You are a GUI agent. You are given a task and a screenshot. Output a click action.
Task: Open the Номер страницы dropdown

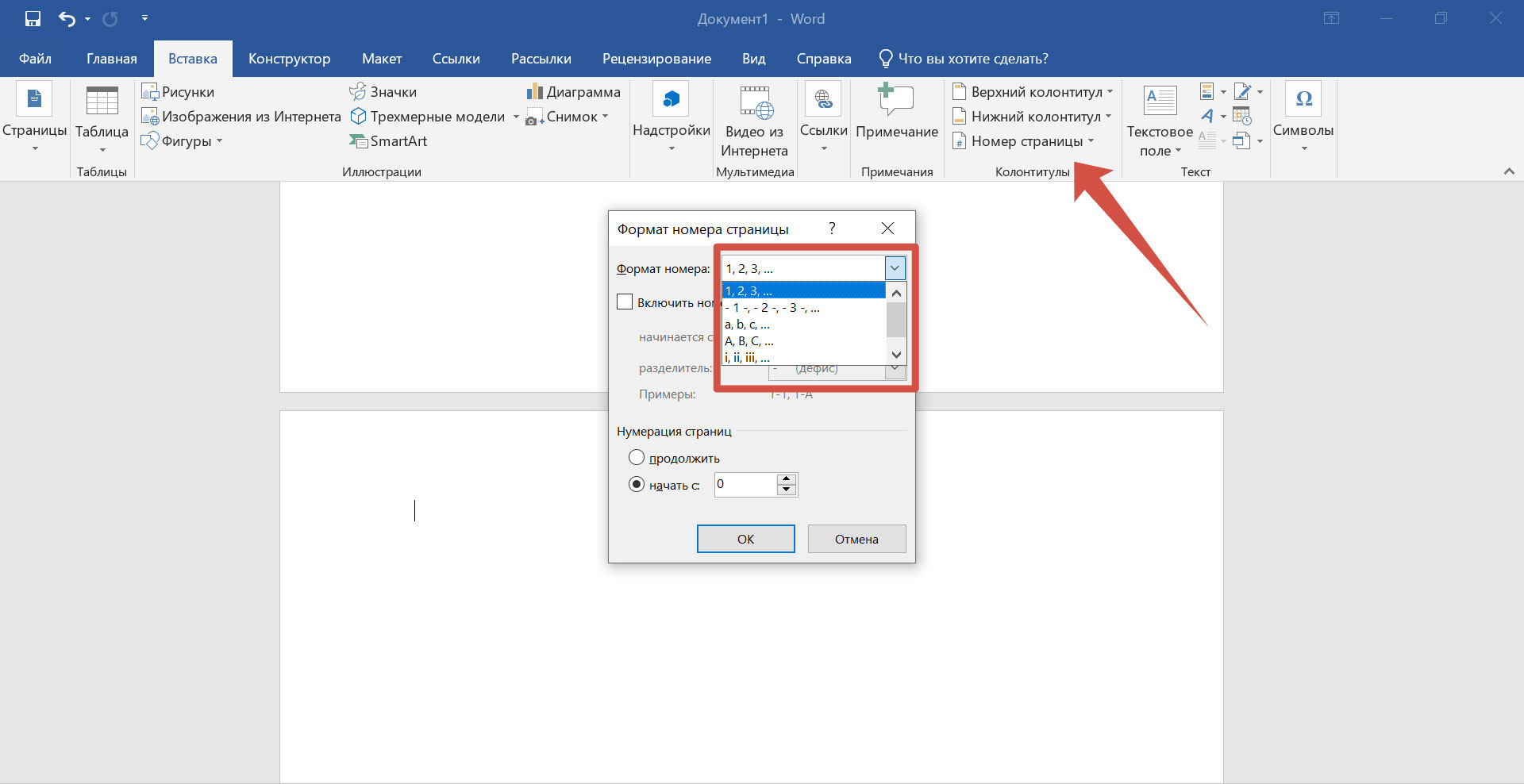pos(1023,141)
